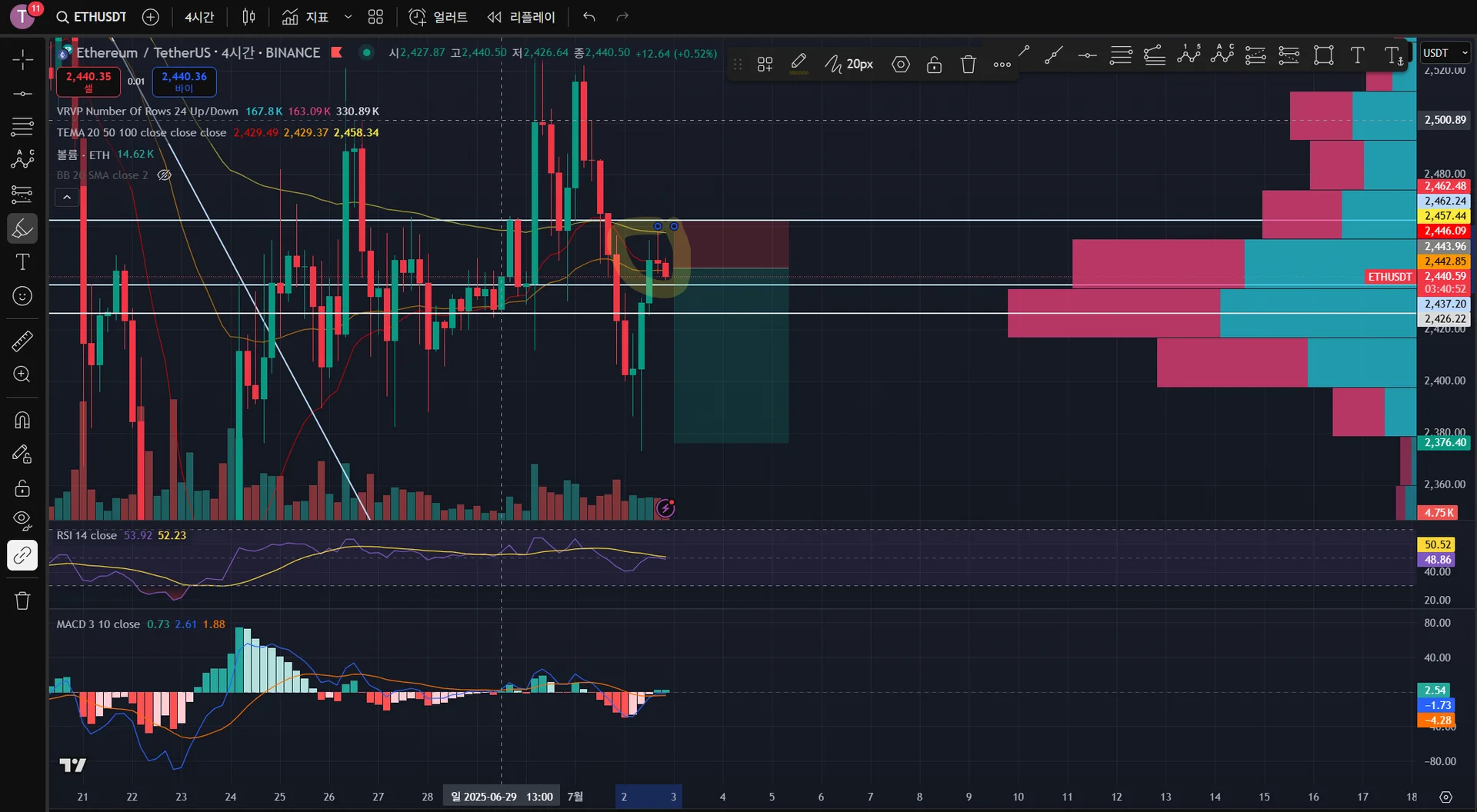The width and height of the screenshot is (1477, 812).
Task: Open the pattern tools in left sidebar
Action: click(x=22, y=159)
